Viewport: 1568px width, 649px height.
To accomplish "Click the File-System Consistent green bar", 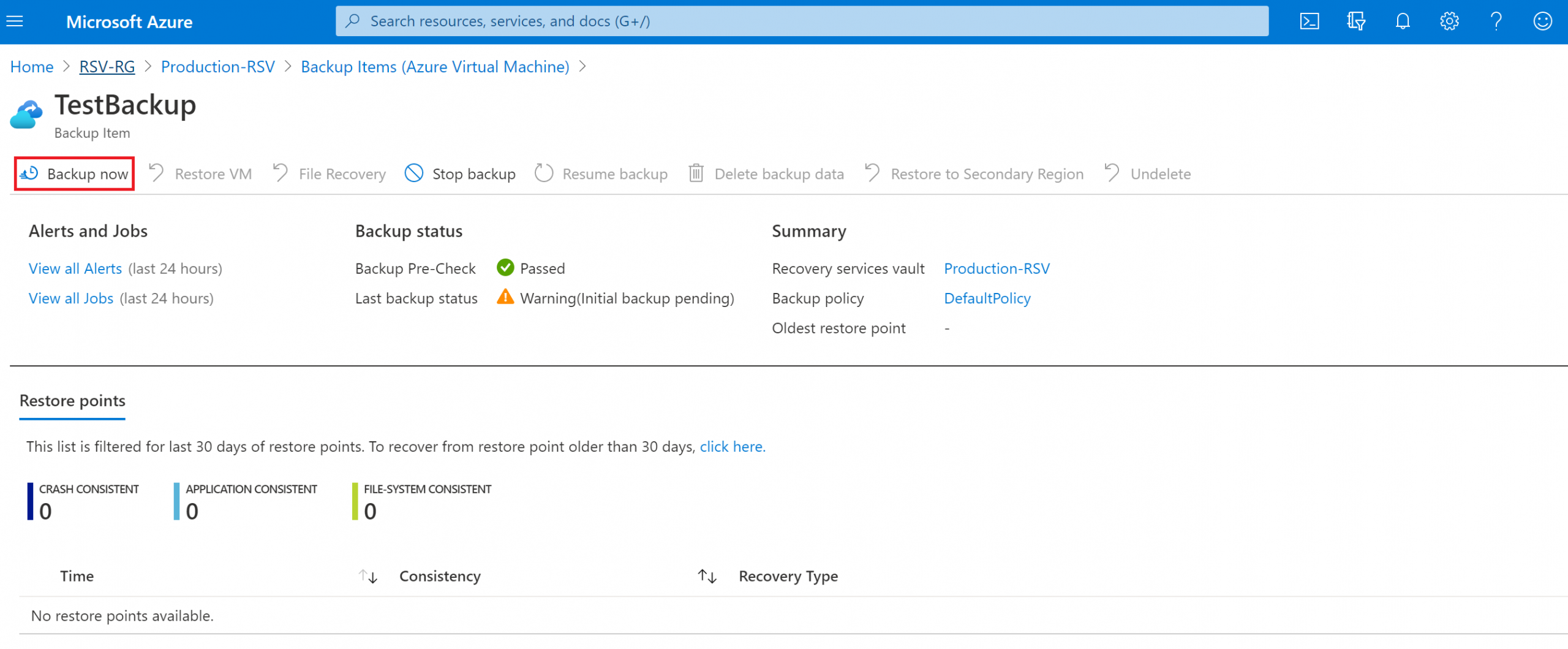I will click(355, 501).
